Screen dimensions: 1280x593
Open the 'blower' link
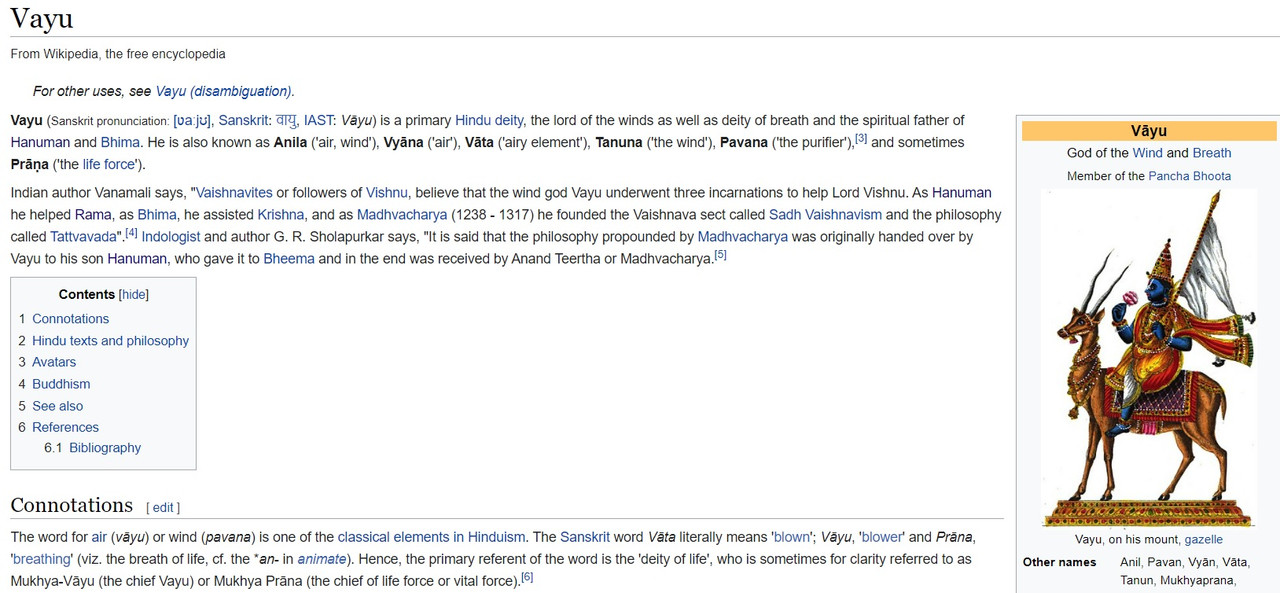coord(882,537)
